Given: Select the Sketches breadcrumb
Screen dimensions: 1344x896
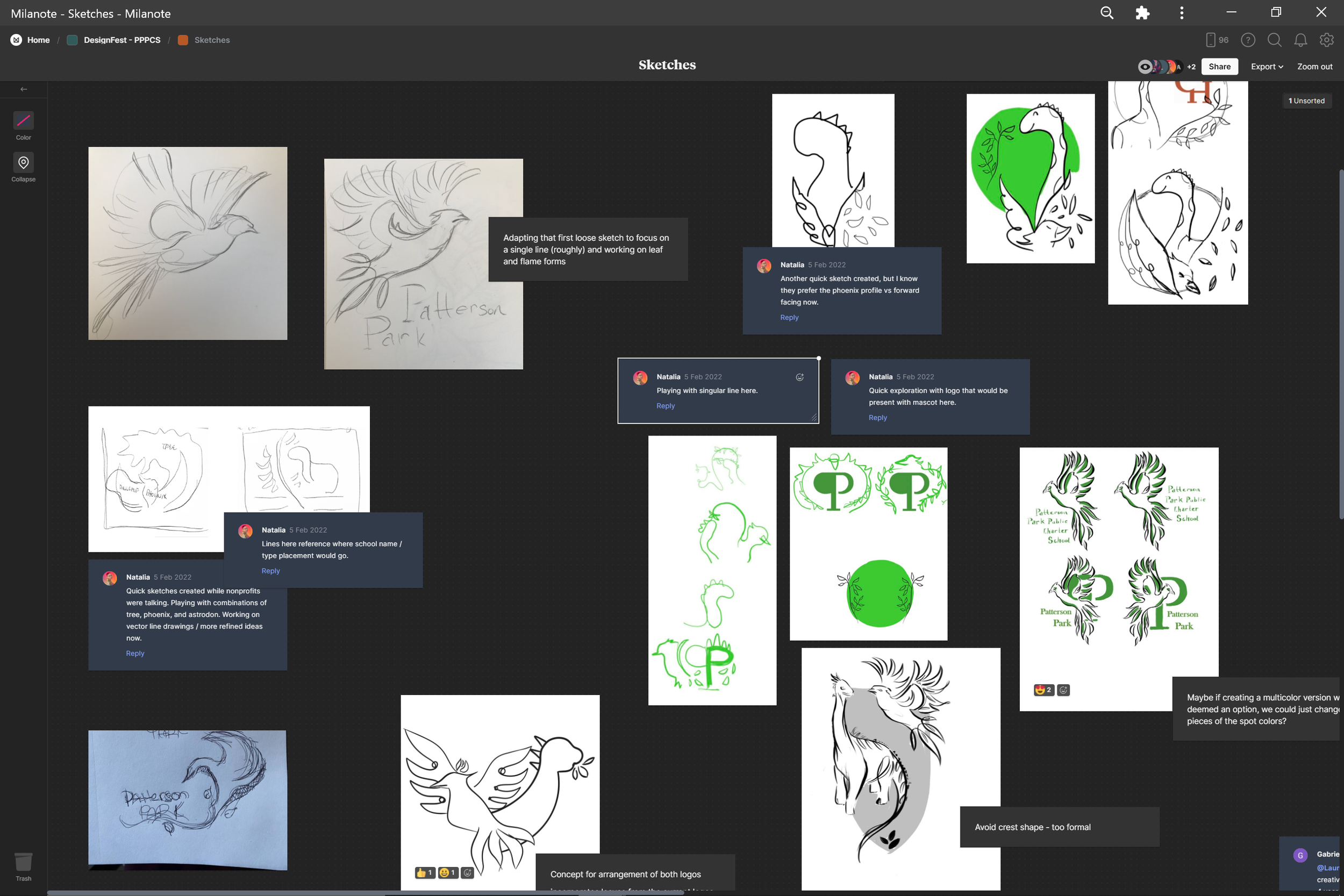Looking at the screenshot, I should pyautogui.click(x=212, y=40).
